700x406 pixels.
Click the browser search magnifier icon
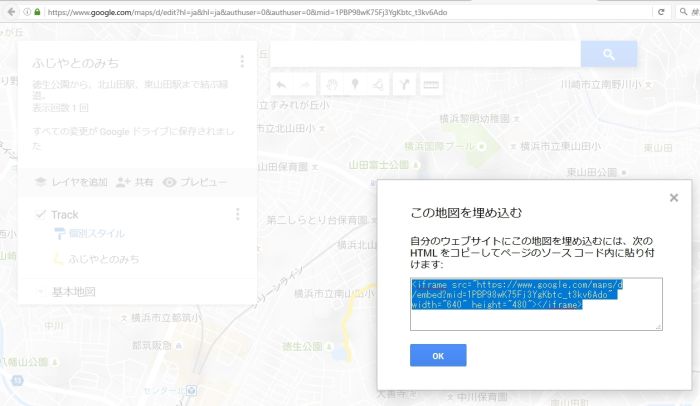[x=683, y=12]
